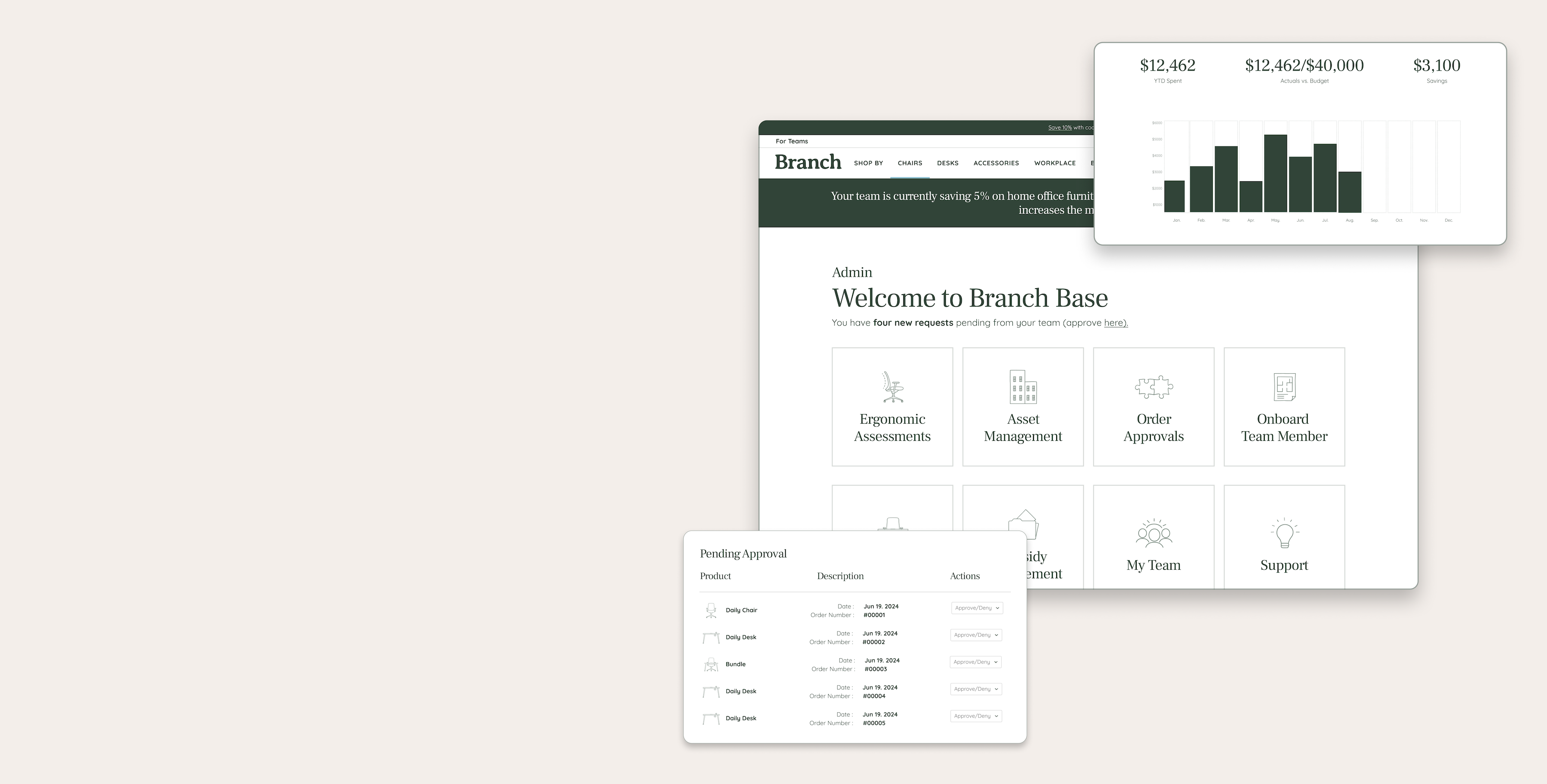Open the Asset Management building icon
Screen dimensions: 1547x784
pos(1023,387)
